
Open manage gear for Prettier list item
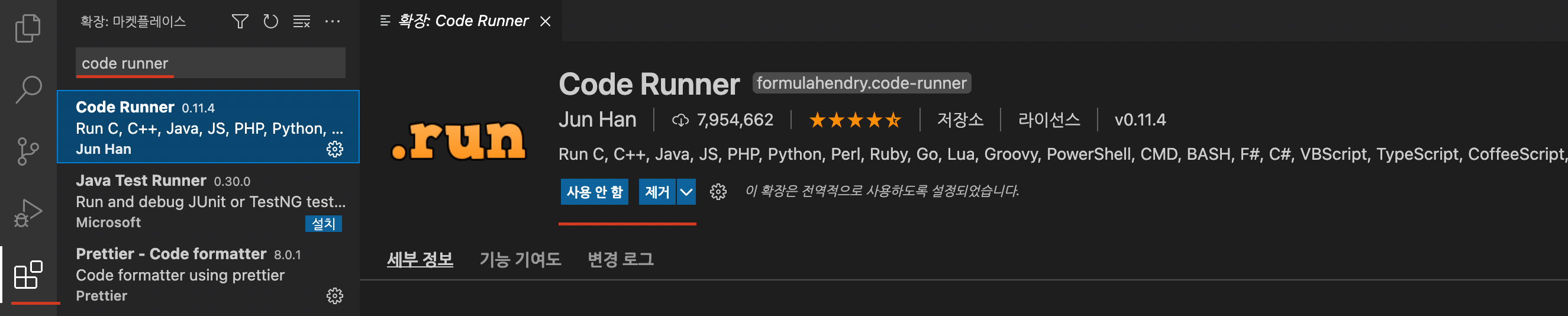click(x=335, y=296)
